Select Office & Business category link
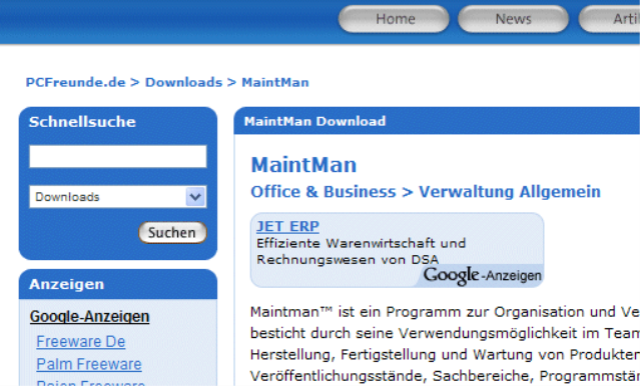The height and width of the screenshot is (386, 640). 323,192
